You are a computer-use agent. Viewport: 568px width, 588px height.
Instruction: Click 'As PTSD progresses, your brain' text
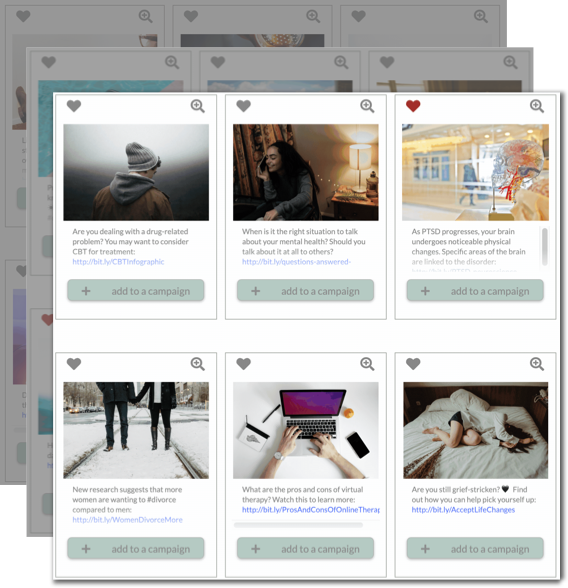tap(463, 231)
